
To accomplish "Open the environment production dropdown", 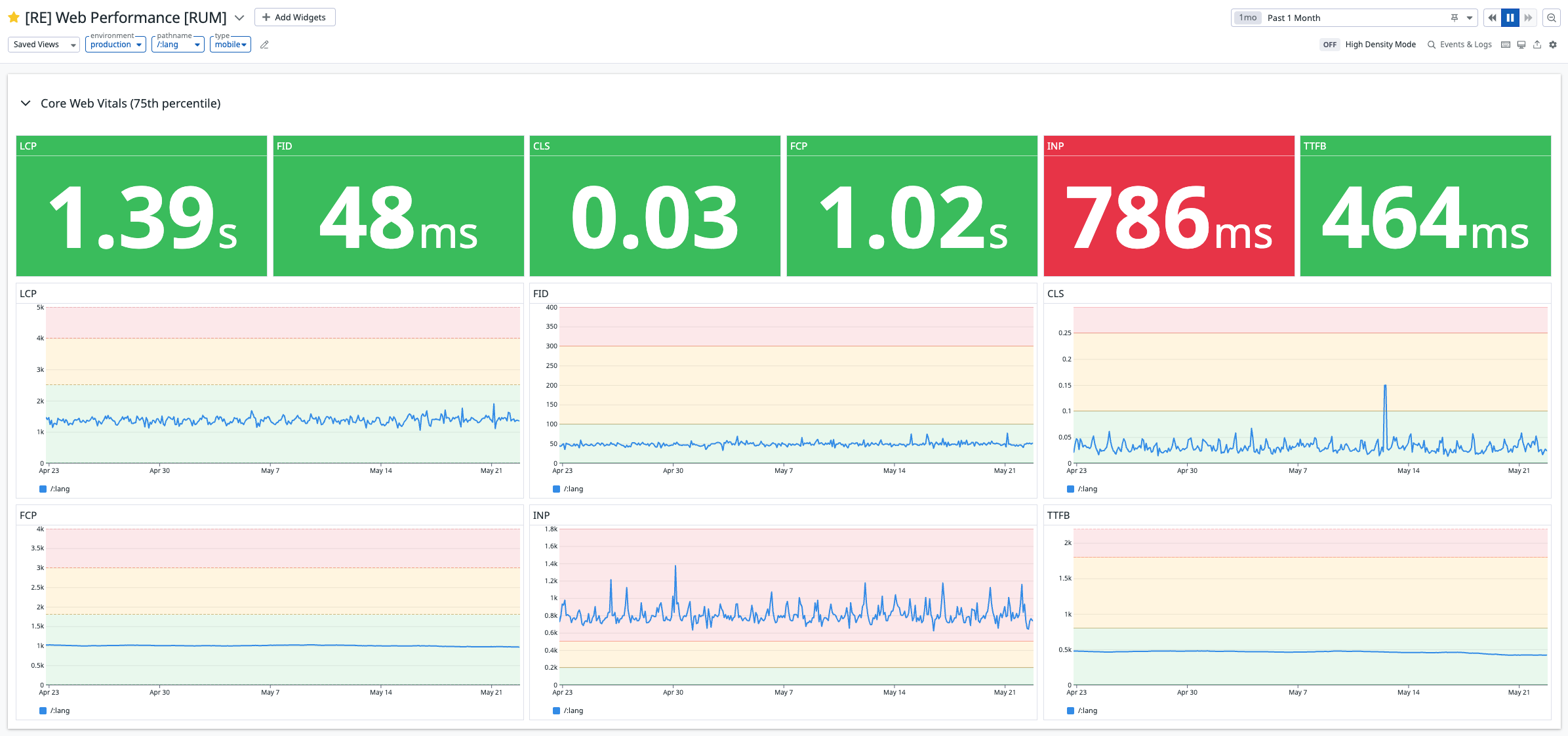I will pos(115,45).
